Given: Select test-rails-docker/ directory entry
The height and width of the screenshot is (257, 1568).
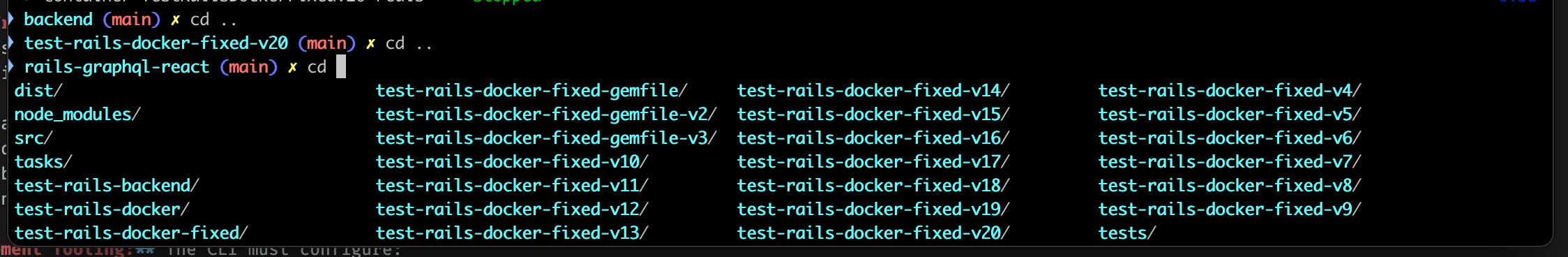Looking at the screenshot, I should tap(102, 210).
